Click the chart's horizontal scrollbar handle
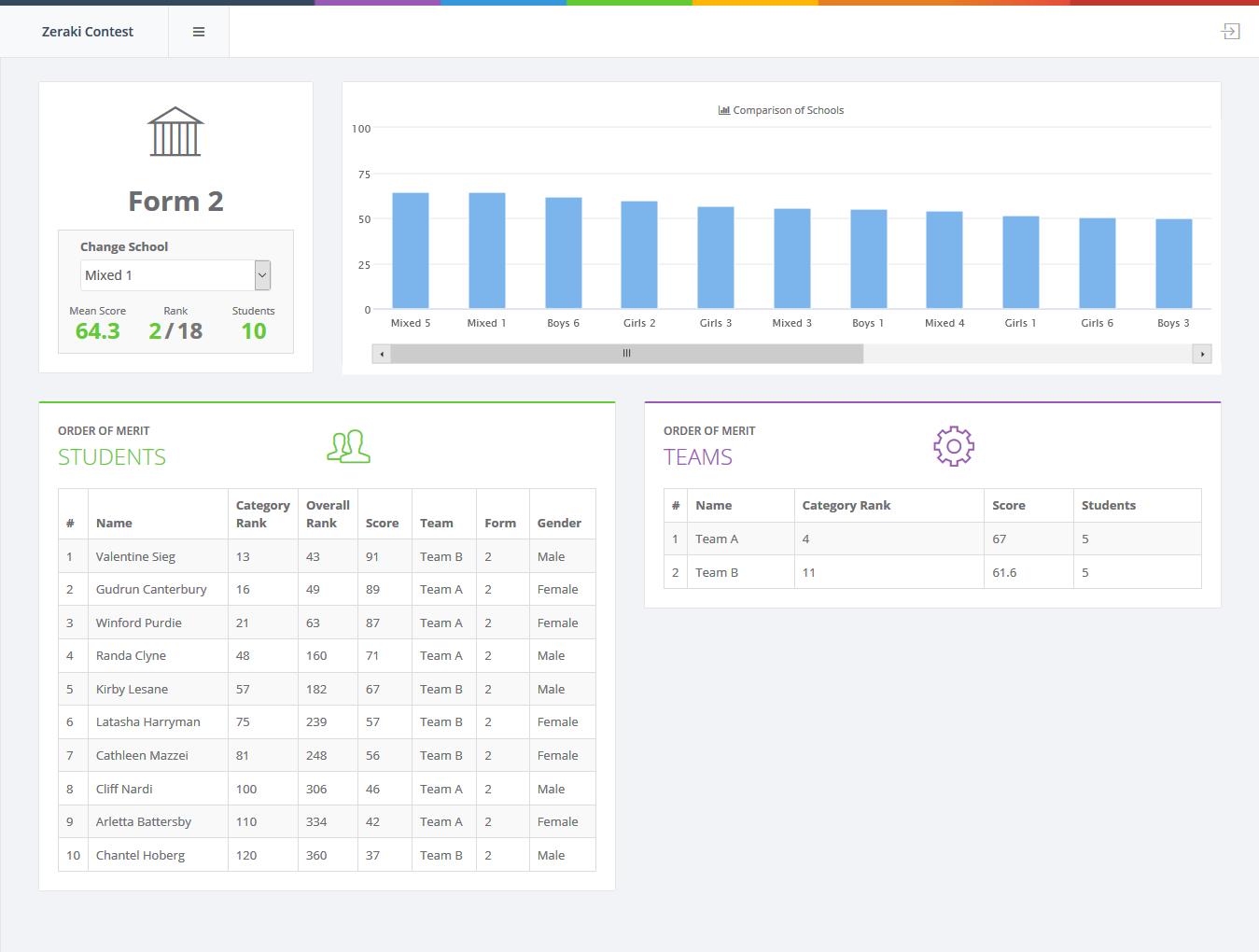The width and height of the screenshot is (1259, 952). (626, 354)
